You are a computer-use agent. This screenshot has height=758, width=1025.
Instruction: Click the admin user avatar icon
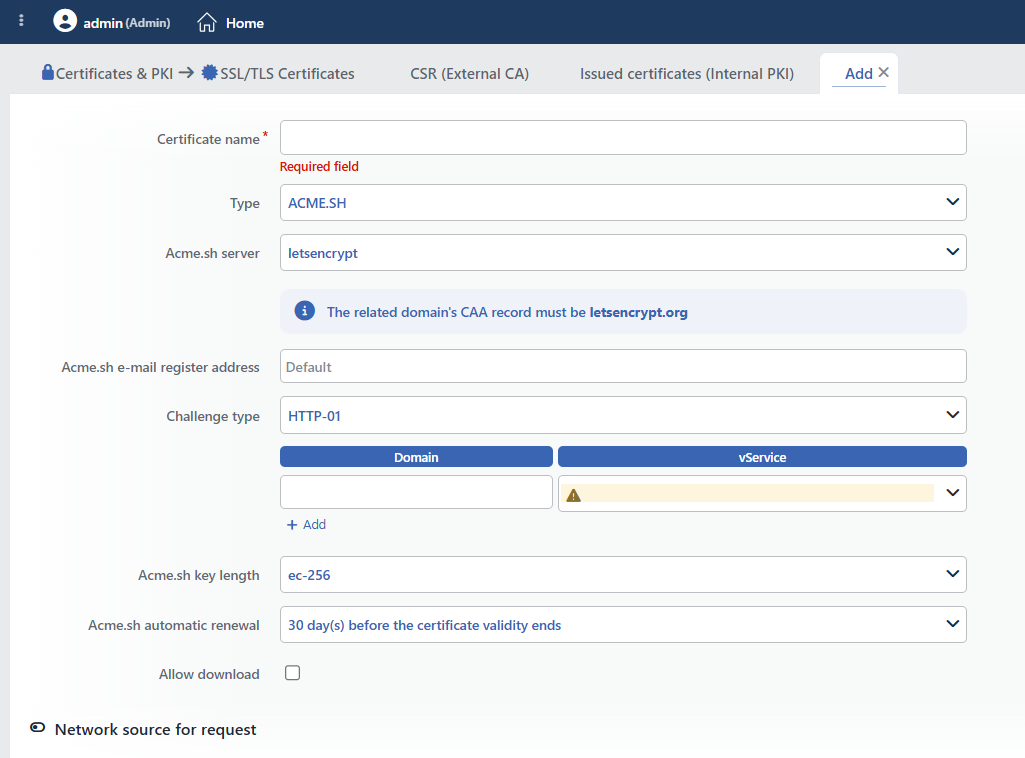pos(65,21)
